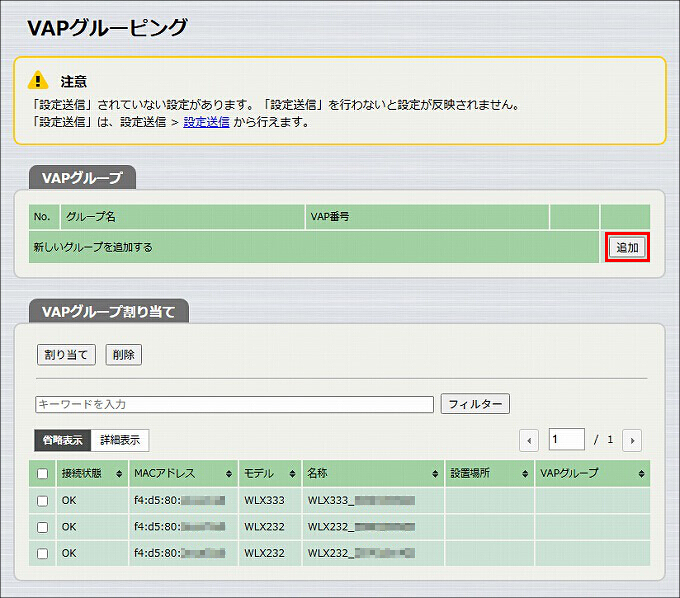
Task: Click the 割り当て button
Action: 66,355
